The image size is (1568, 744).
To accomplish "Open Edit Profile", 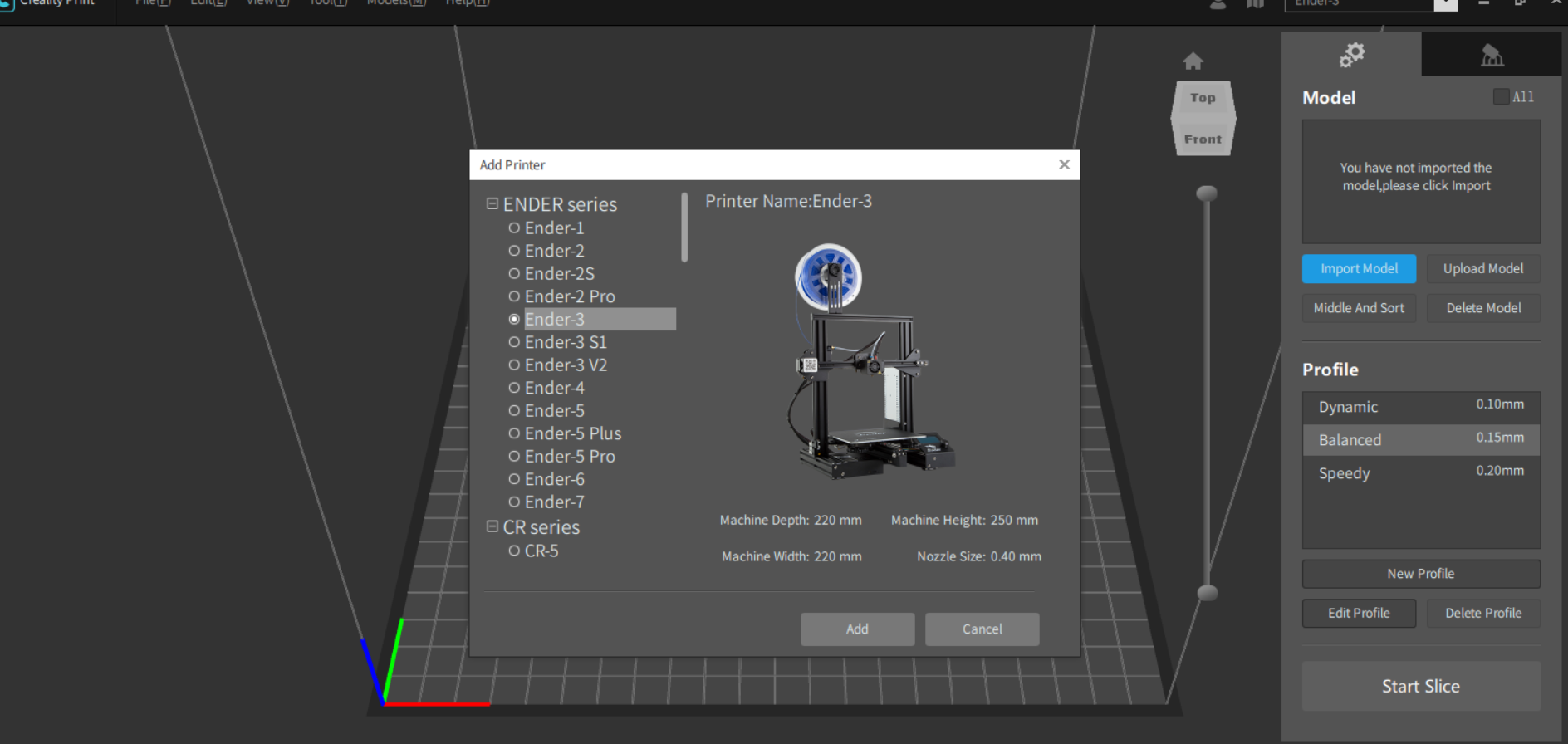I will (x=1359, y=613).
